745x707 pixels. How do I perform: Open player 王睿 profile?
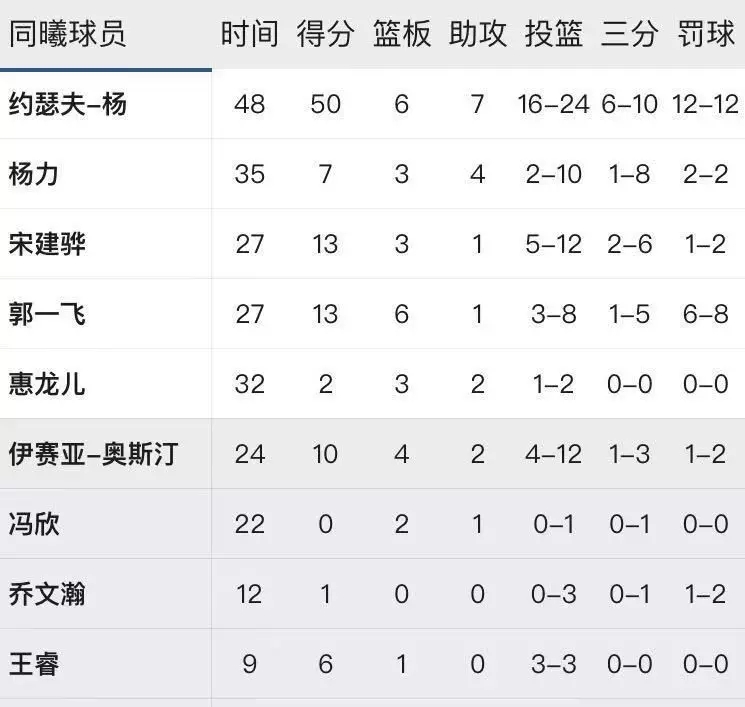[x=34, y=664]
